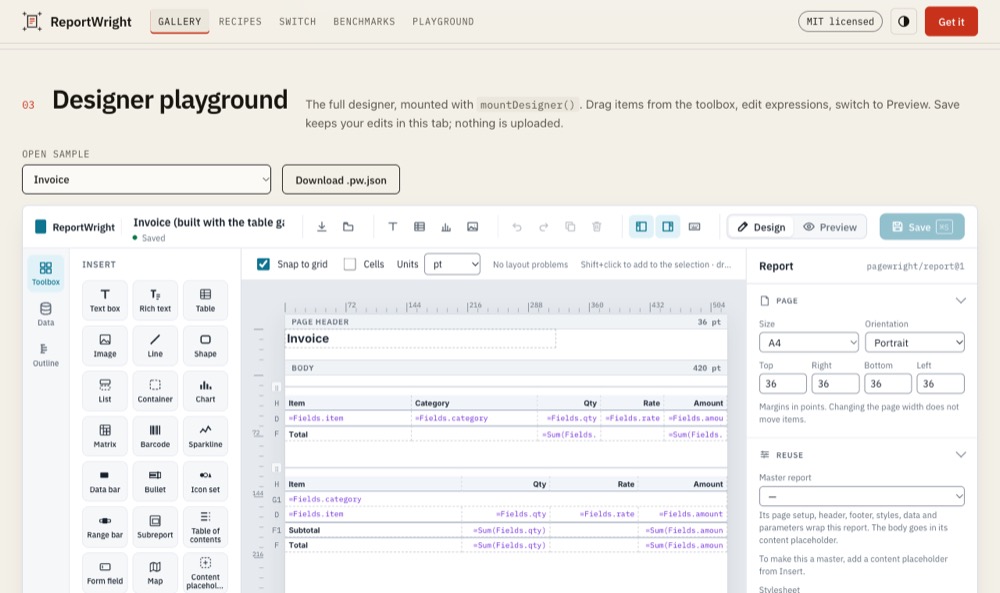Go to the SWITCH nav item

coord(297,21)
